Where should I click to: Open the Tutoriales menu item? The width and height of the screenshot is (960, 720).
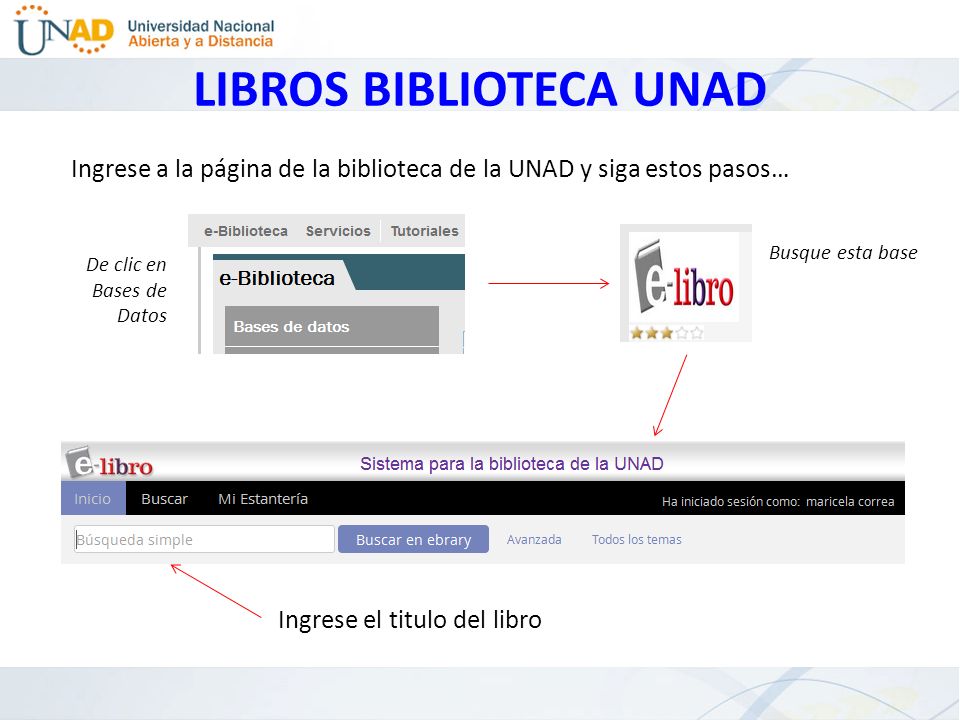424,231
